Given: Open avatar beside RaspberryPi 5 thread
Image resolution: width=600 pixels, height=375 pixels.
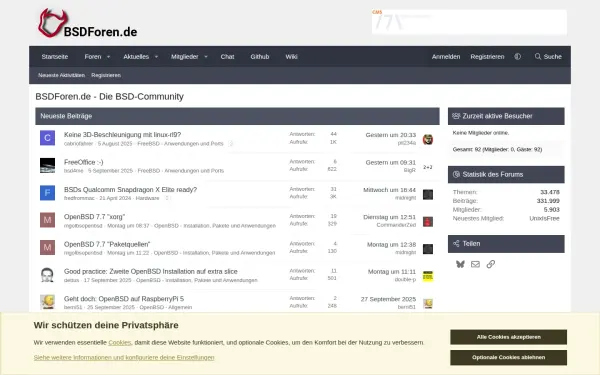Looking at the screenshot, I should coord(47,302).
